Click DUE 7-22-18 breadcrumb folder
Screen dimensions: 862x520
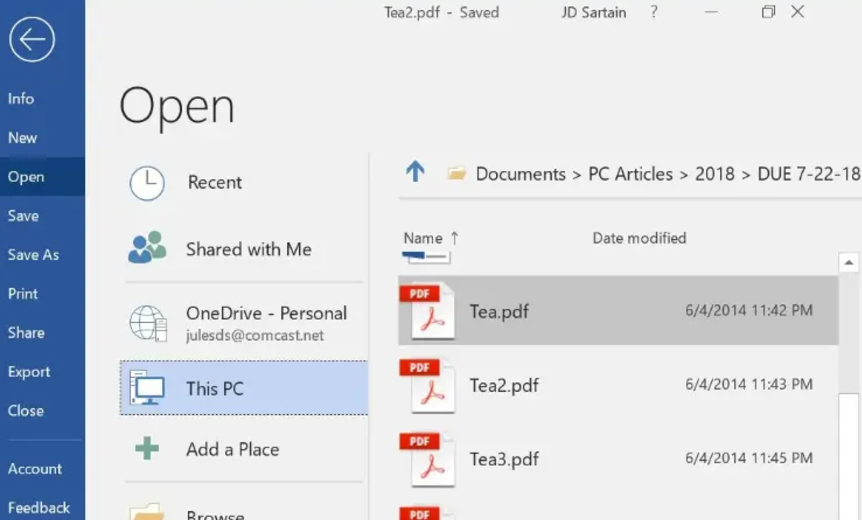(x=809, y=174)
